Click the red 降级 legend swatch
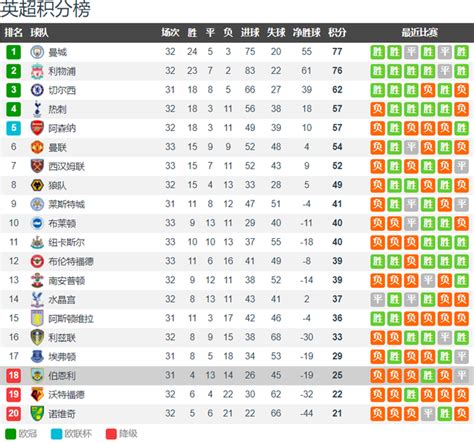This screenshot has width=474, height=443. tap(111, 434)
